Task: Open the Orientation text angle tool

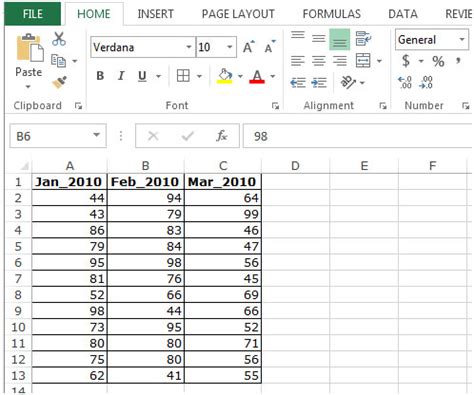Action: point(348,82)
